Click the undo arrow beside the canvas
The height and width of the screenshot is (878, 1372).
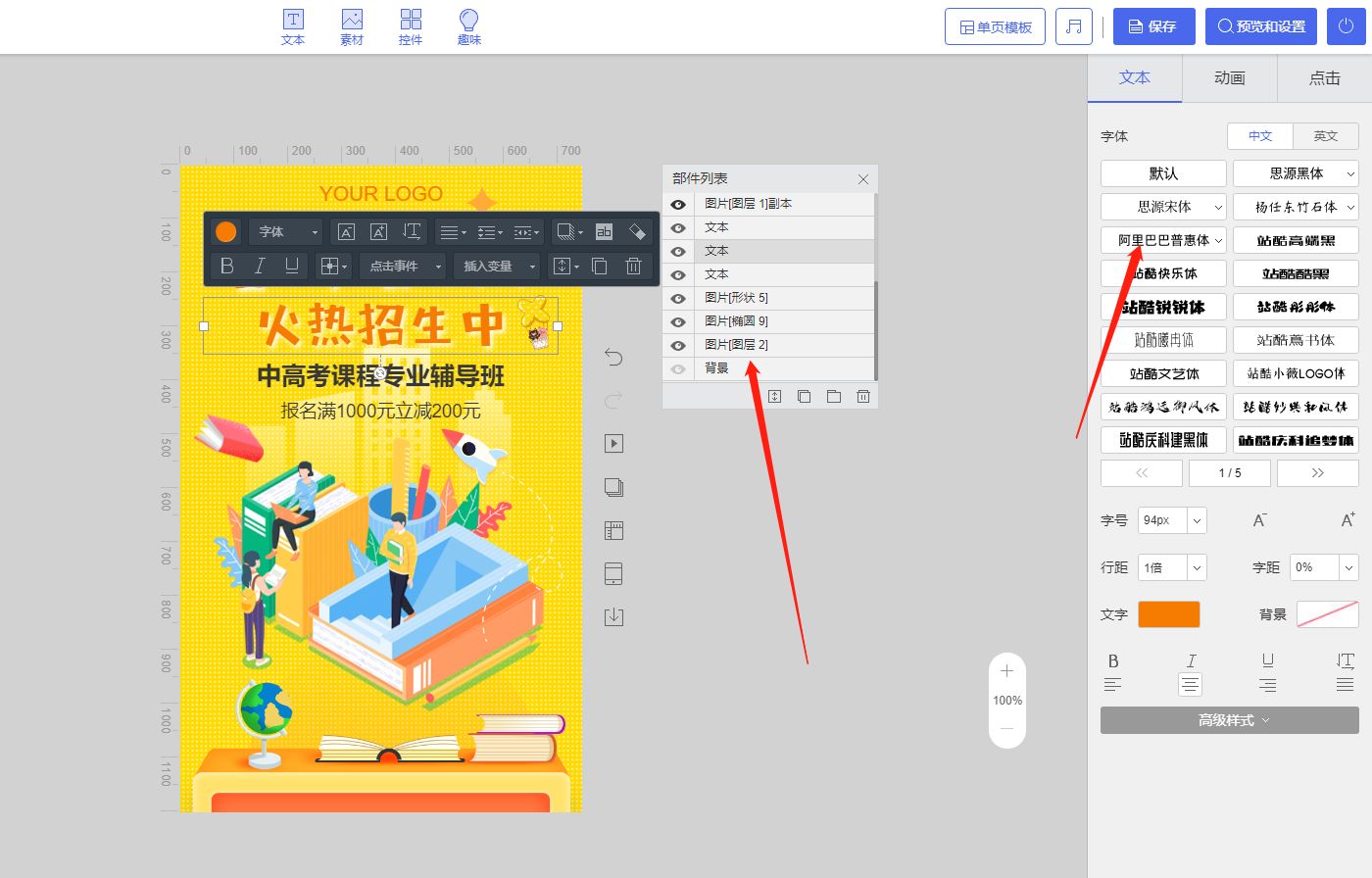click(x=613, y=357)
